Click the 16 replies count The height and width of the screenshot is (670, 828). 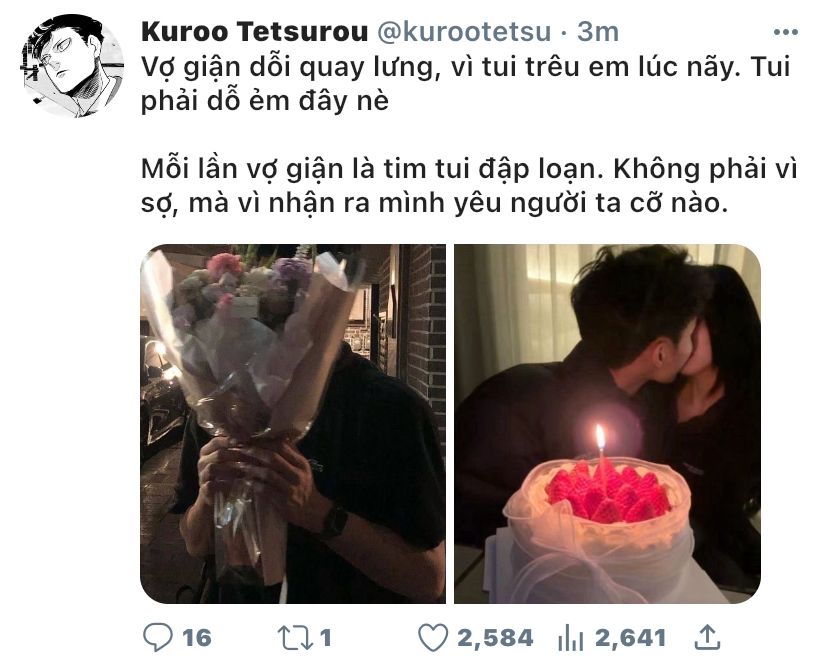pos(197,638)
